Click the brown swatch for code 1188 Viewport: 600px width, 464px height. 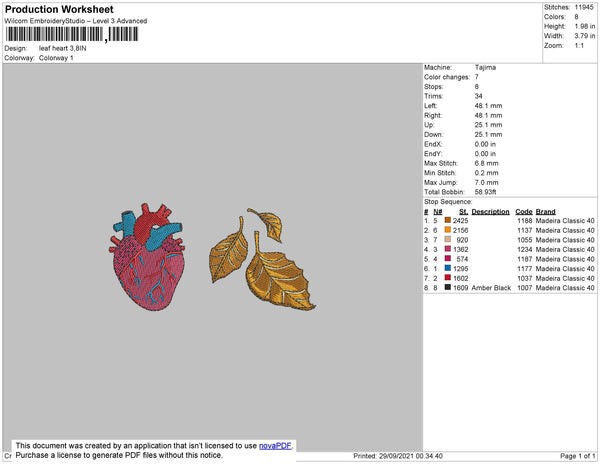[x=448, y=220]
